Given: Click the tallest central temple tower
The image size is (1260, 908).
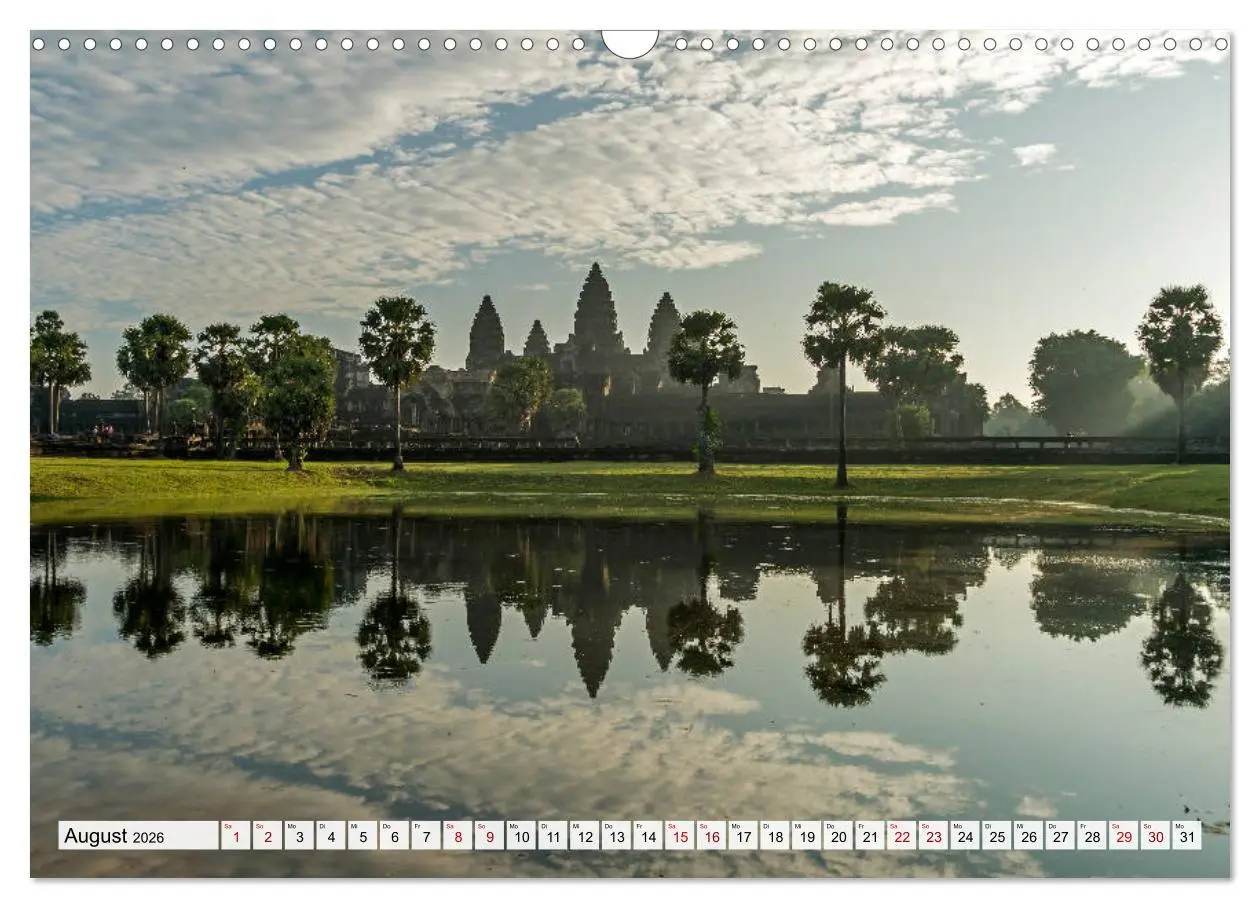Looking at the screenshot, I should click(x=596, y=310).
